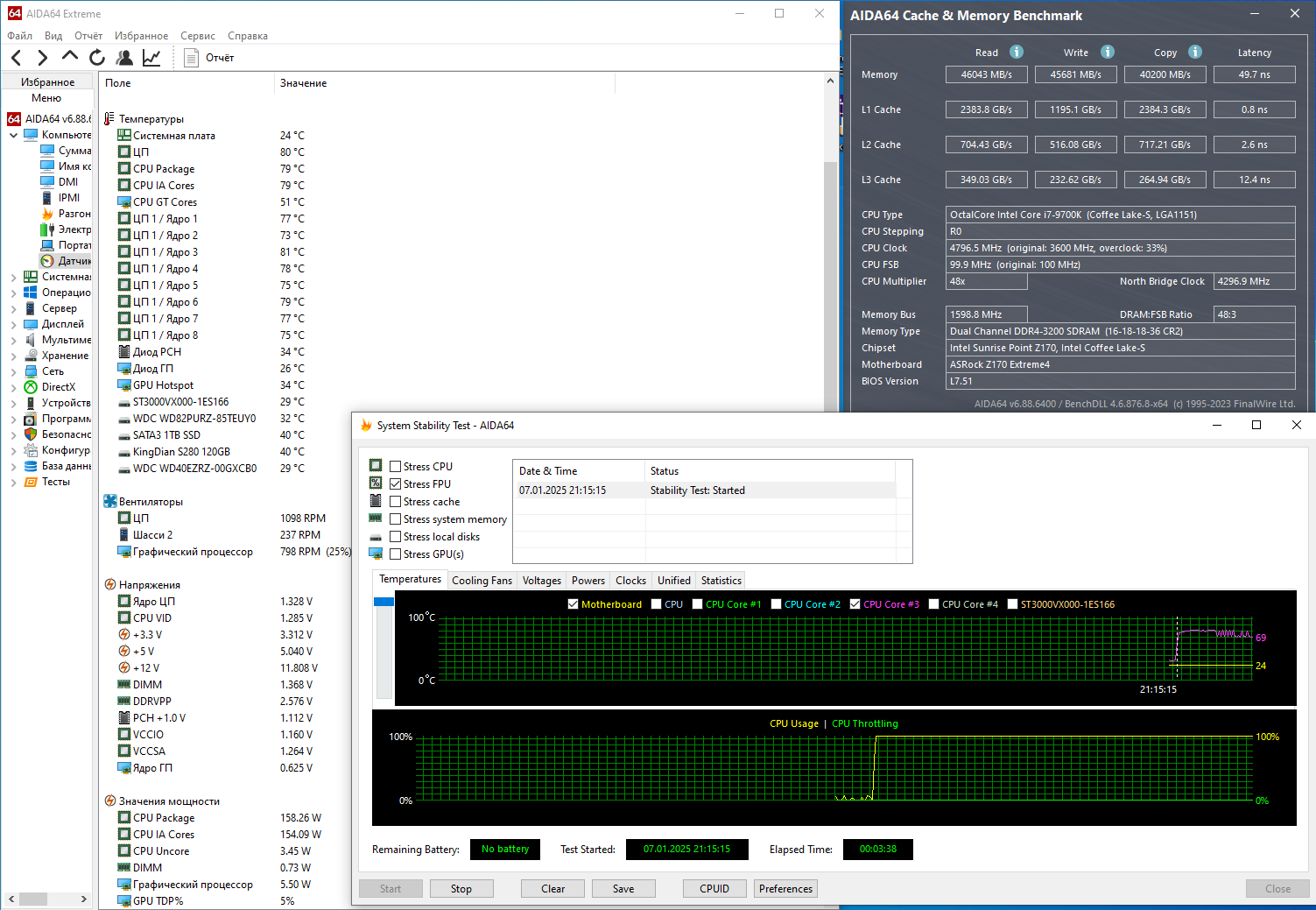Click the AIDA64 v6.88 root tree icon

point(14,119)
